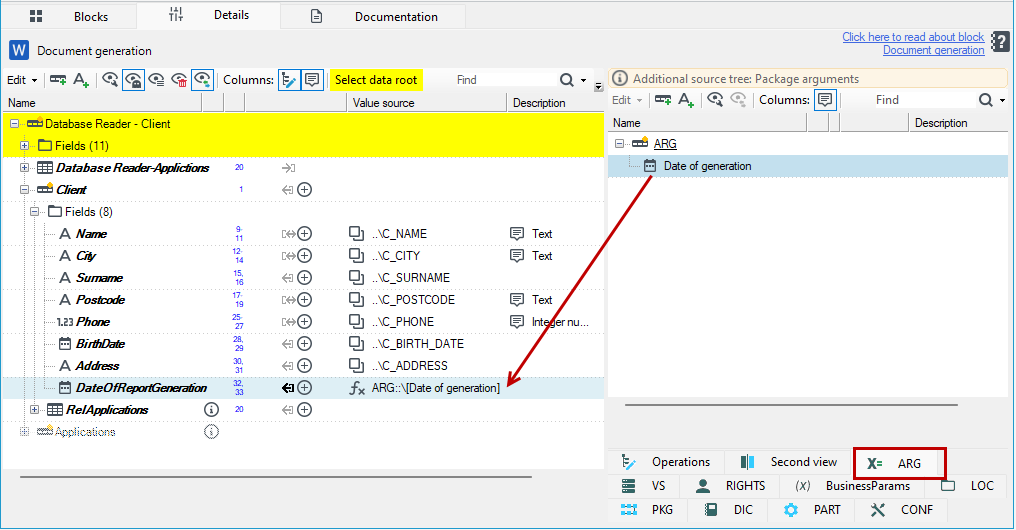Click the copy icon beside ..\C_NAME
The width and height of the screenshot is (1016, 530).
click(356, 233)
